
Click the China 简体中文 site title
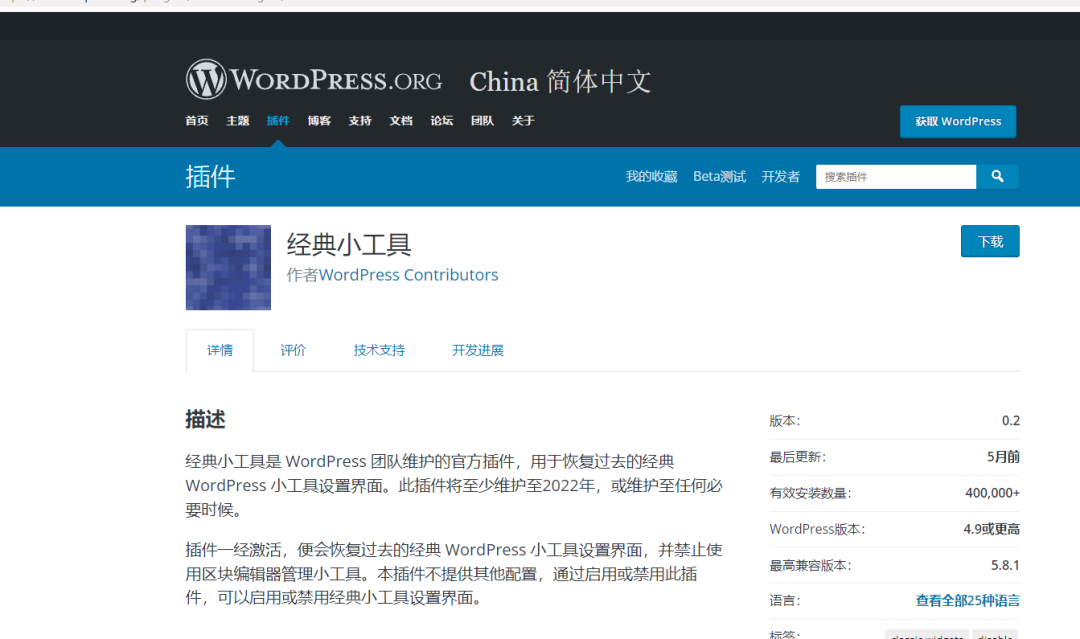click(560, 81)
